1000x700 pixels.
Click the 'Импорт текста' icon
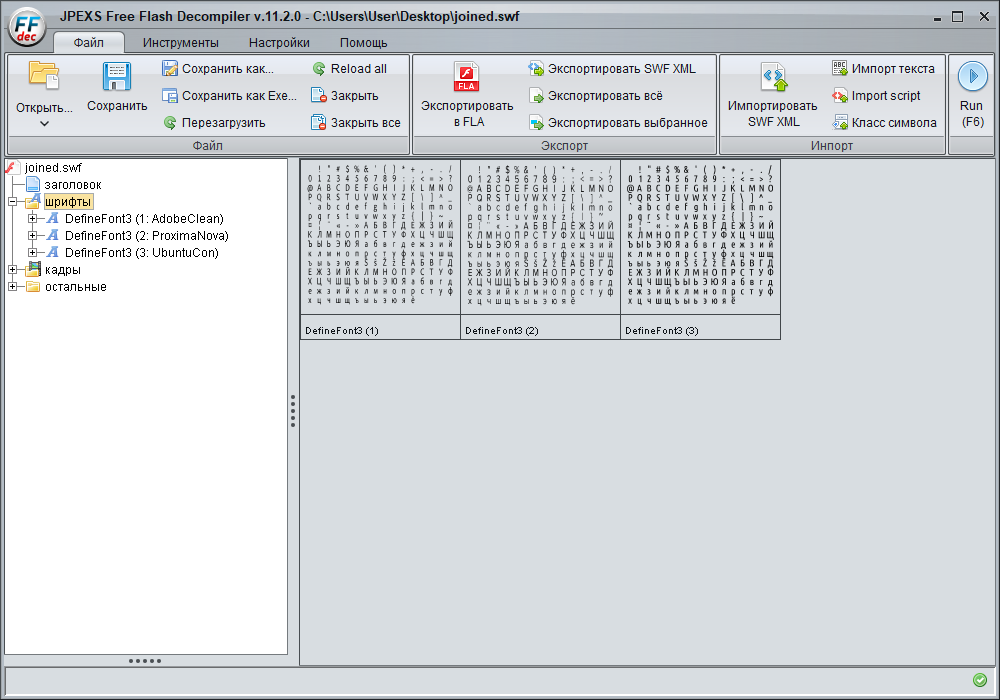[x=840, y=68]
